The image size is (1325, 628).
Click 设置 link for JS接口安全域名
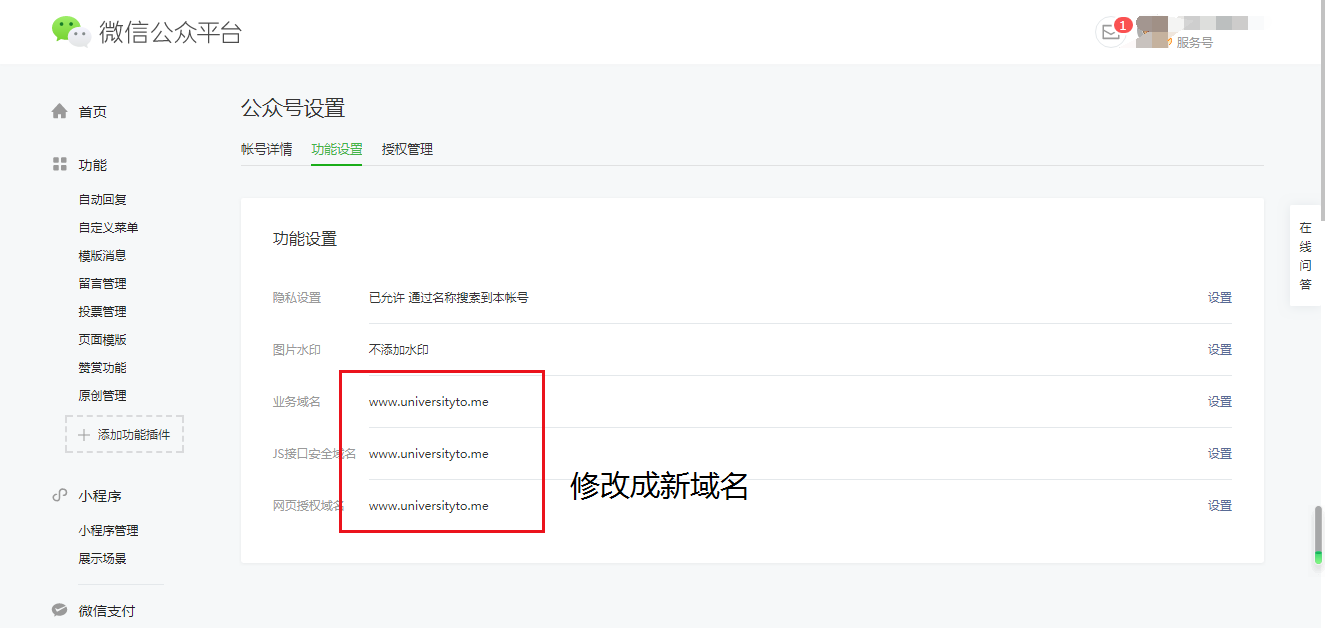(1220, 454)
